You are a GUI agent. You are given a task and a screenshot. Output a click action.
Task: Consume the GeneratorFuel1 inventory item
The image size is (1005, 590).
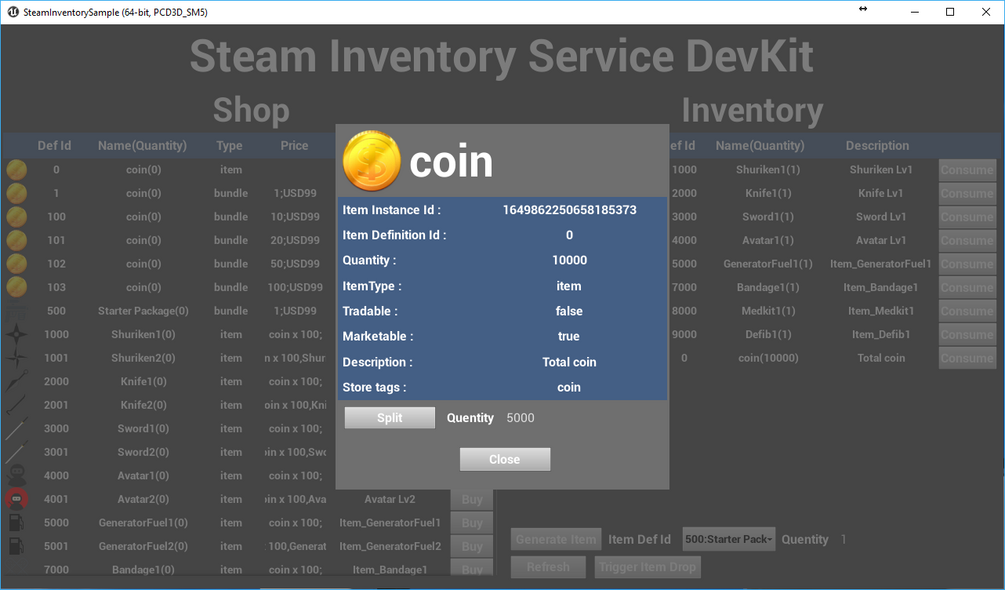pos(967,264)
